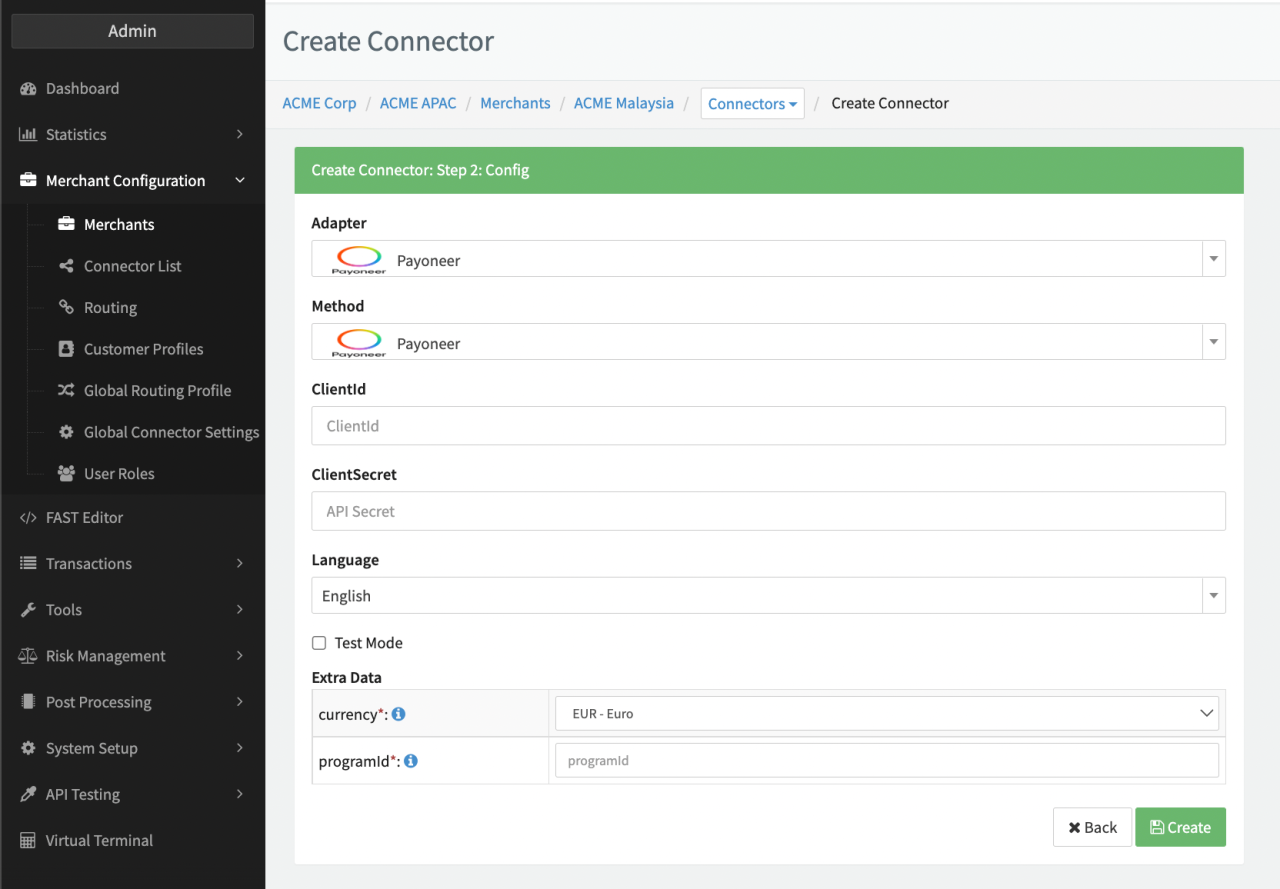1280x889 pixels.
Task: Follow the ACME Malaysia breadcrumb link
Action: [623, 103]
